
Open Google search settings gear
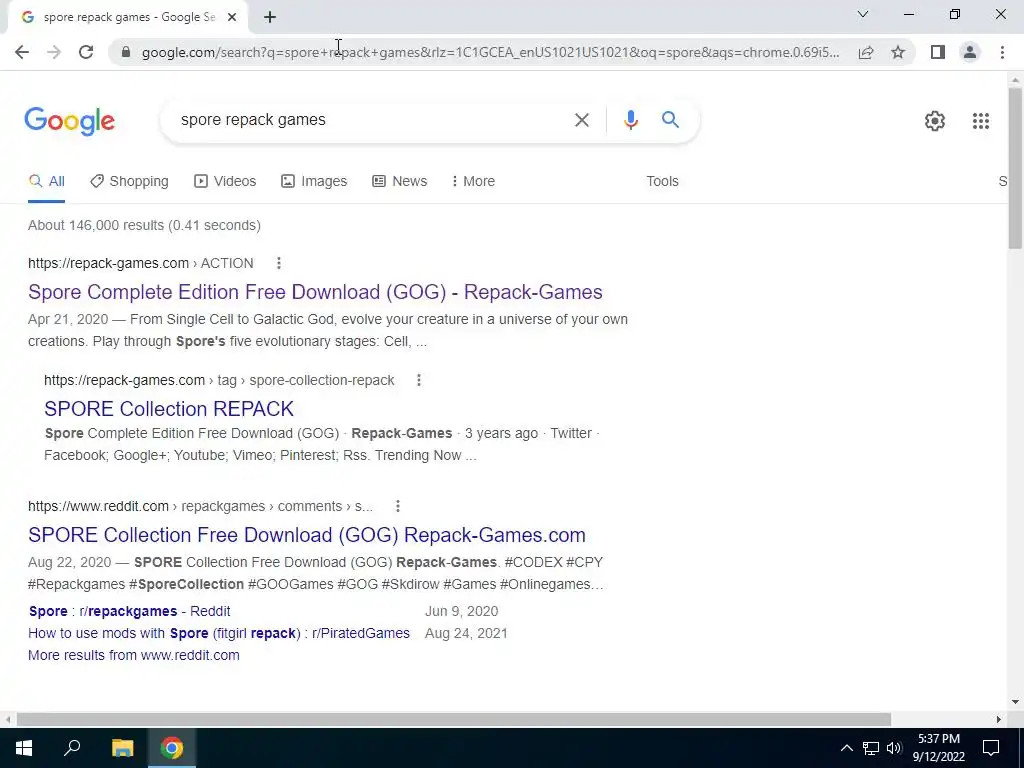coord(935,121)
